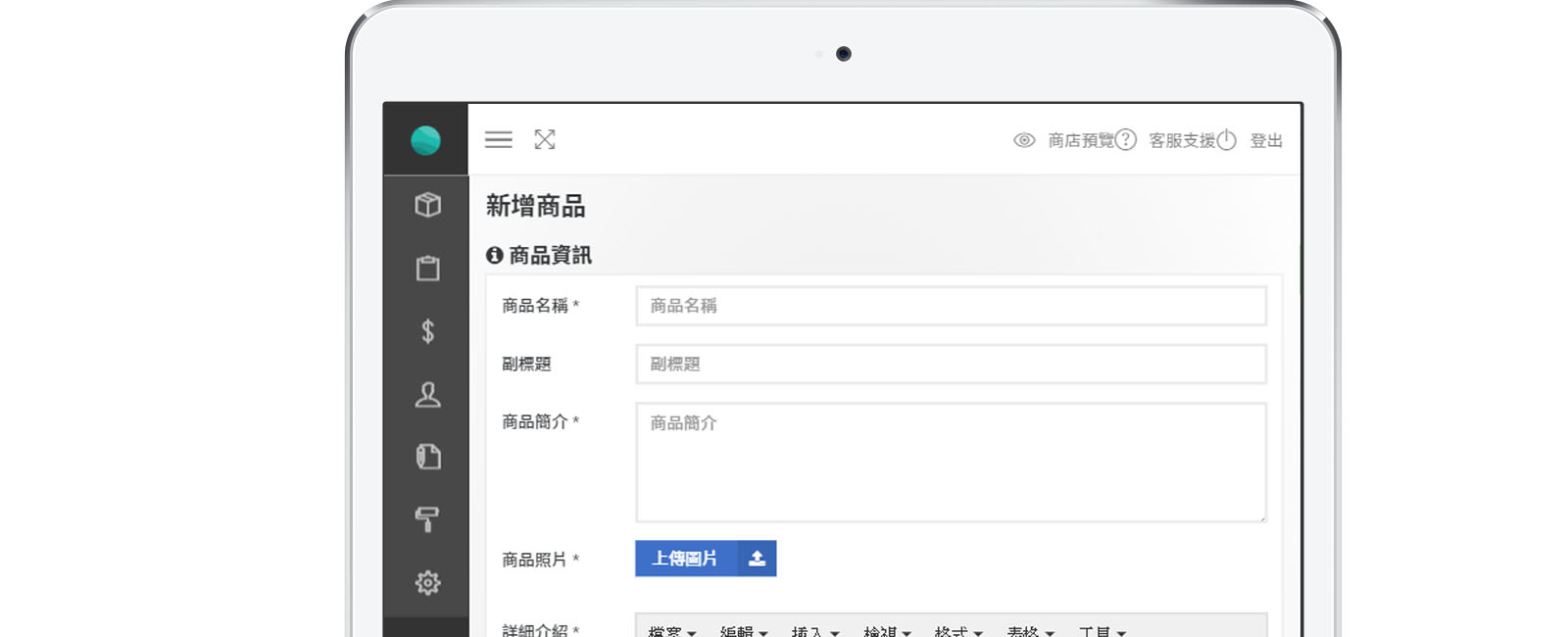
Task: Open the 工具 editor menu
Action: pos(1102,632)
